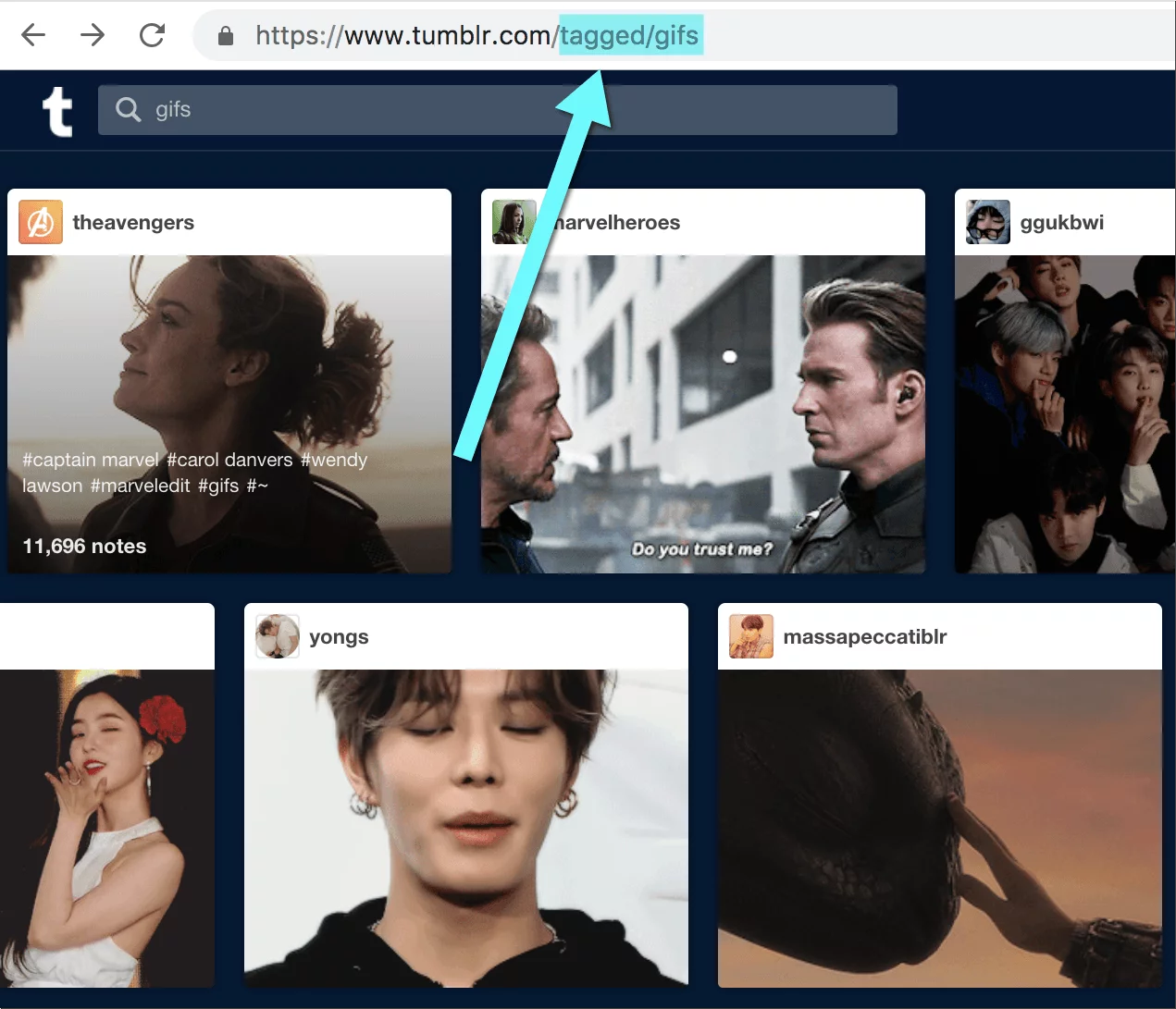Click the padlock security icon in address bar
The width and height of the screenshot is (1176, 1009).
(x=225, y=34)
